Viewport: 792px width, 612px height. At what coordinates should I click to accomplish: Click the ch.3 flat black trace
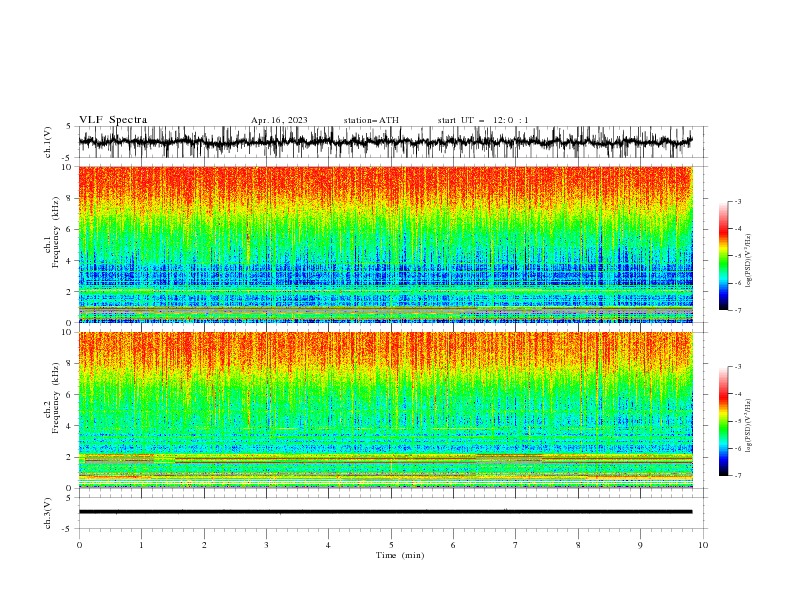click(385, 512)
